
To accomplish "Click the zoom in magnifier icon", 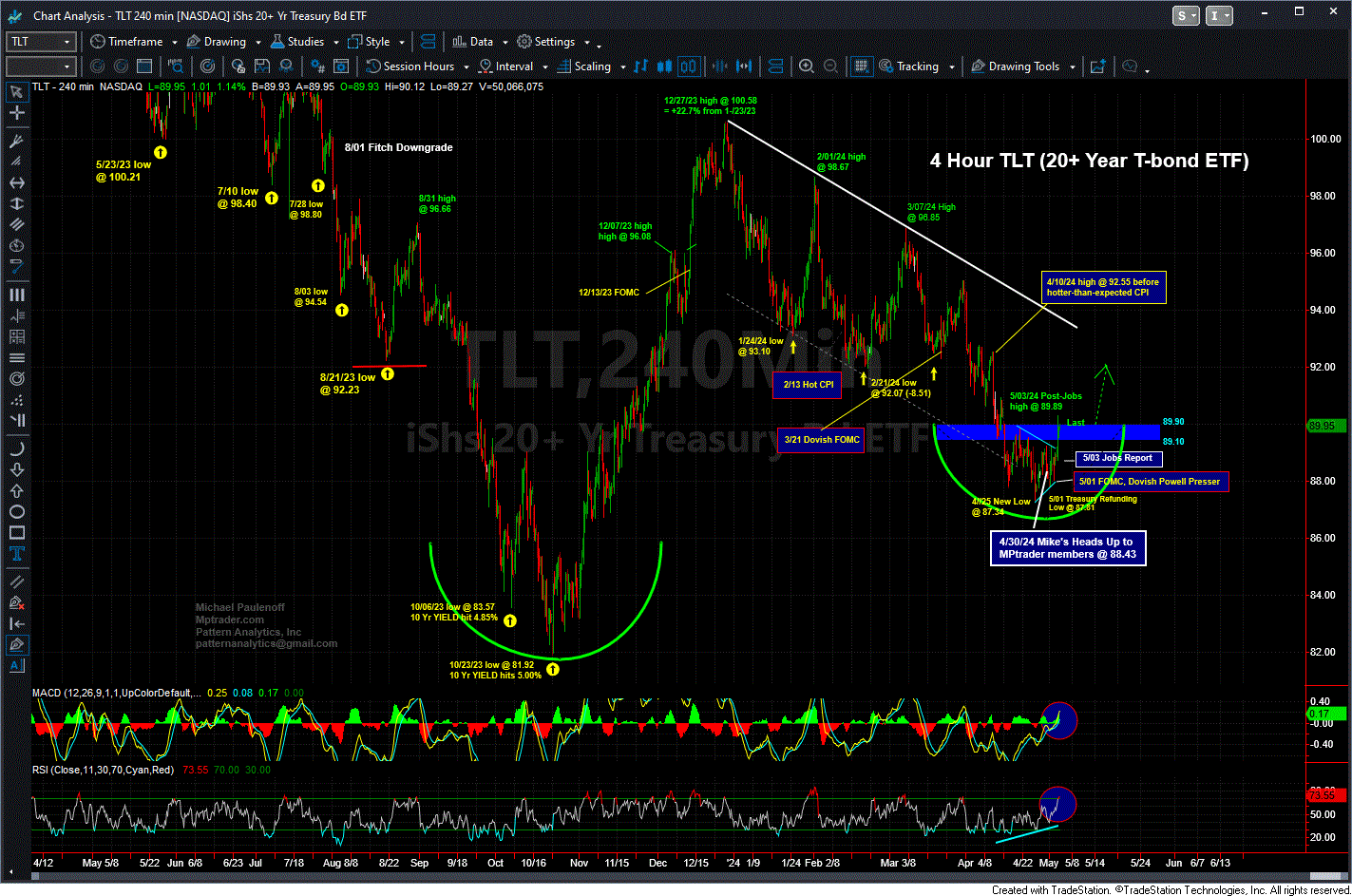I will pos(806,67).
